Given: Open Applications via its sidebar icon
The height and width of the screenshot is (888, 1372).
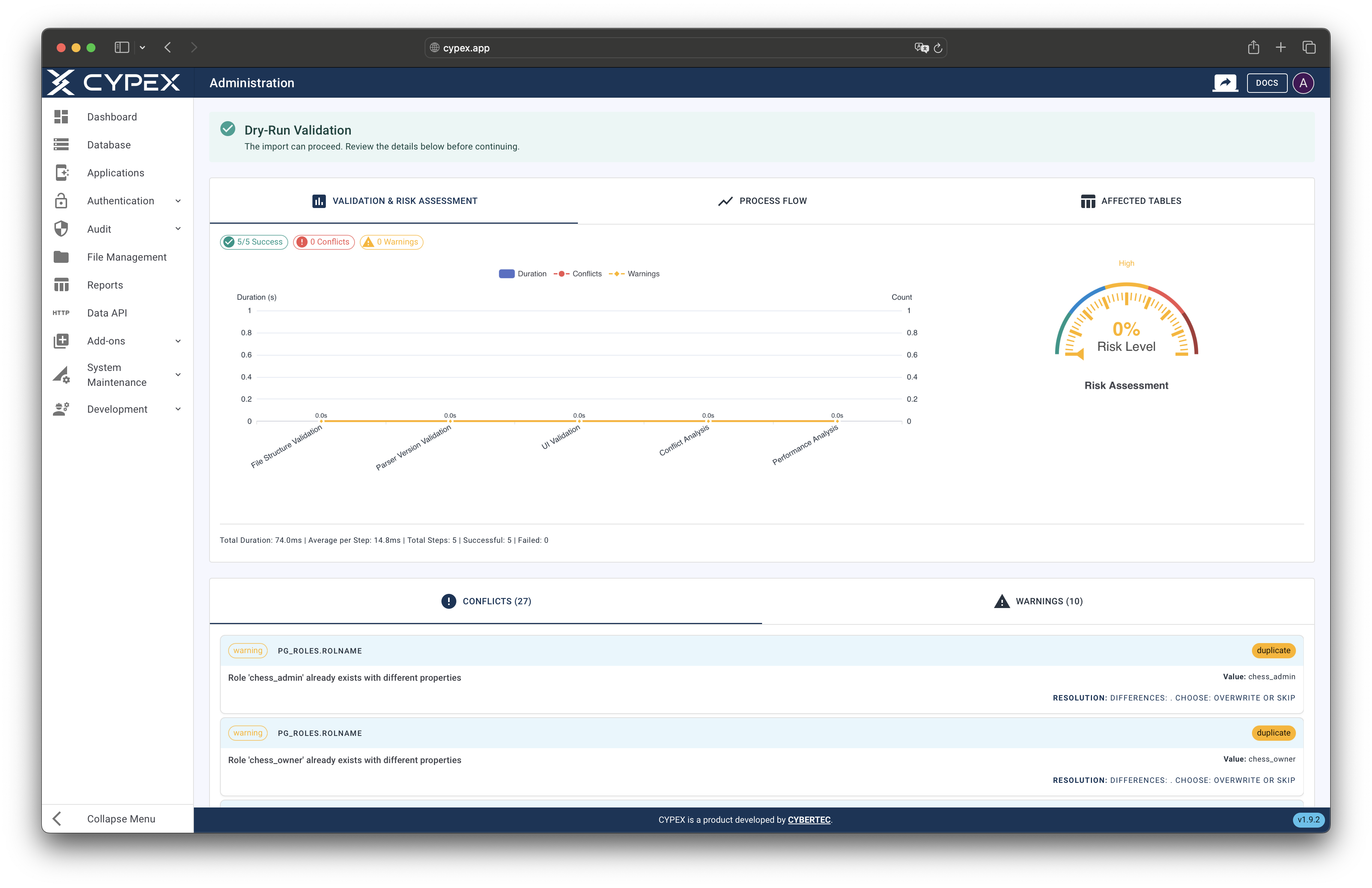Looking at the screenshot, I should (x=61, y=172).
